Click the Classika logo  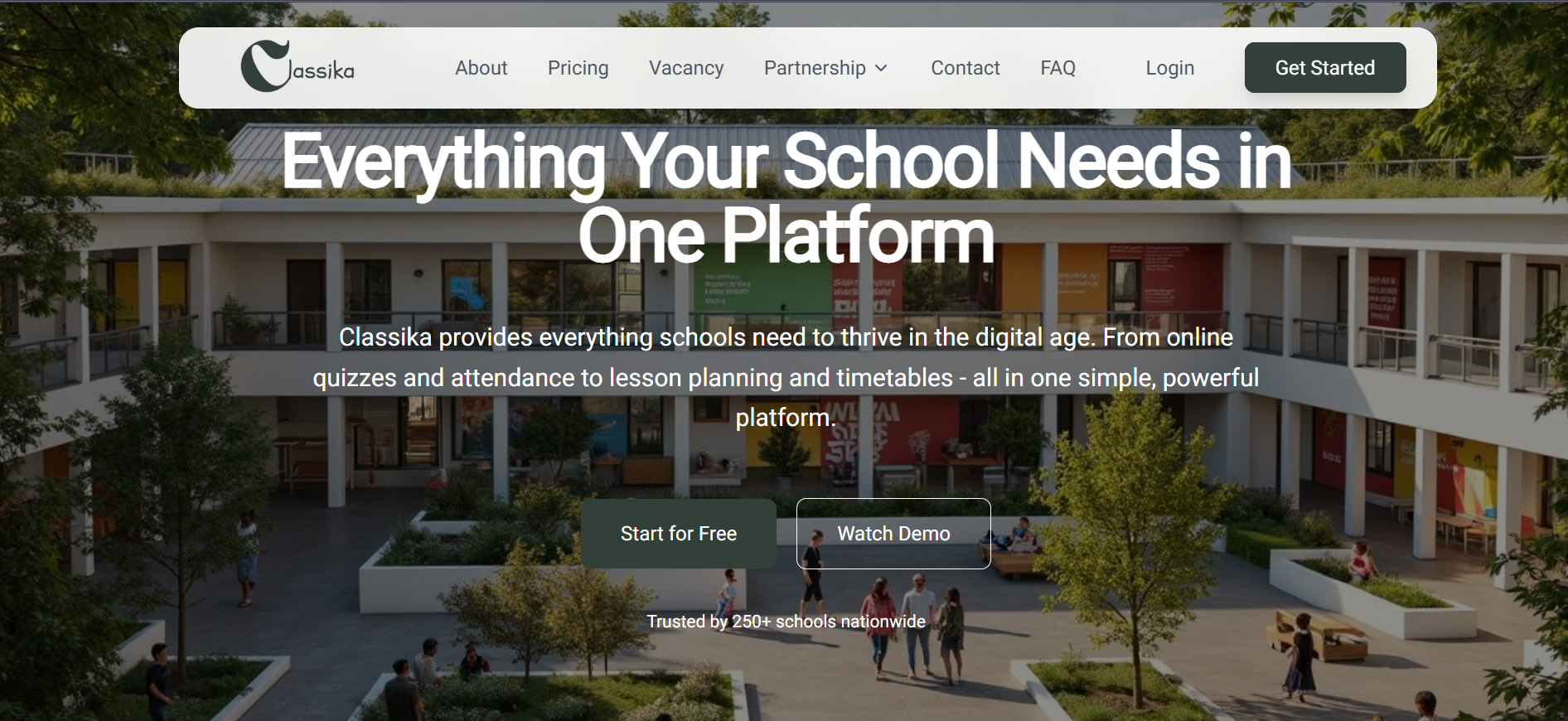tap(298, 66)
